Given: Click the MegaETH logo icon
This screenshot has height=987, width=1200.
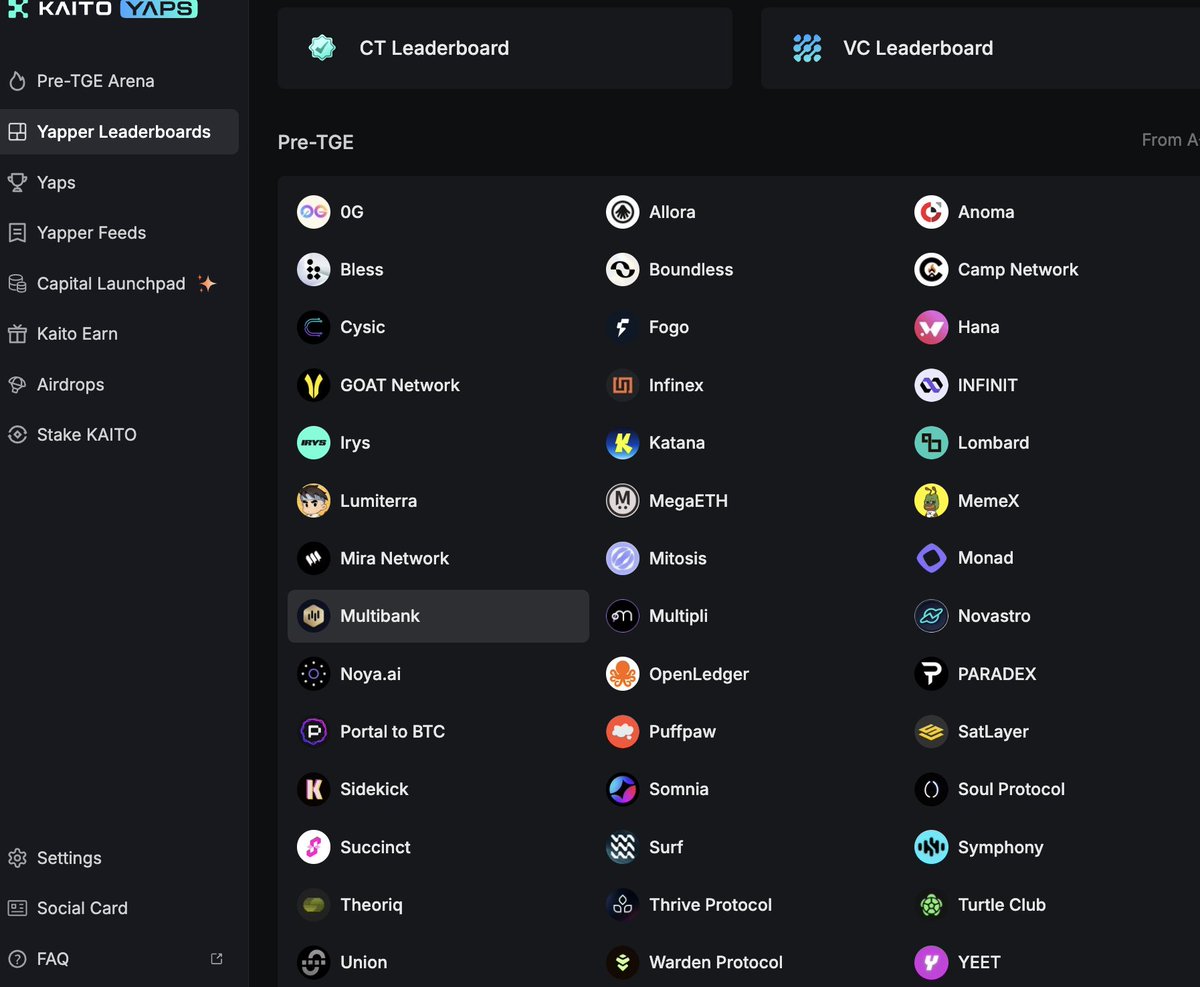Looking at the screenshot, I should (622, 501).
